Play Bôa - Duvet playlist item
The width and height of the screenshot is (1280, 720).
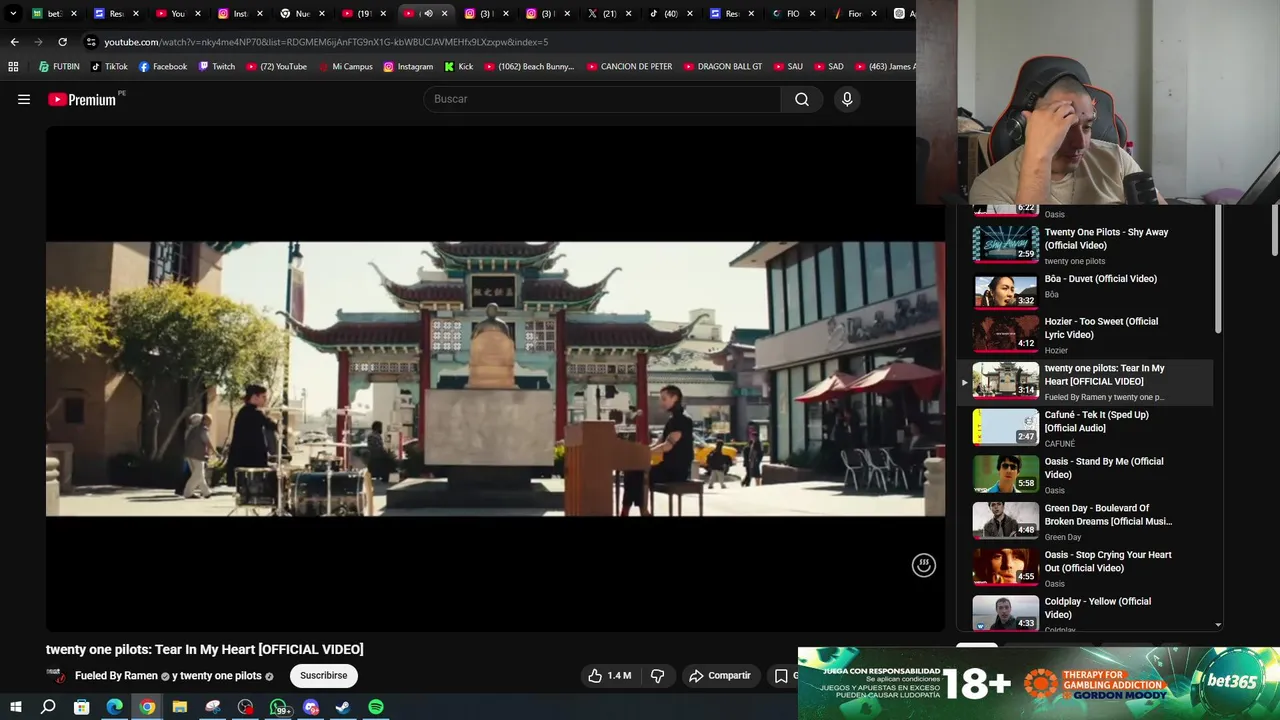pyautogui.click(x=1086, y=291)
